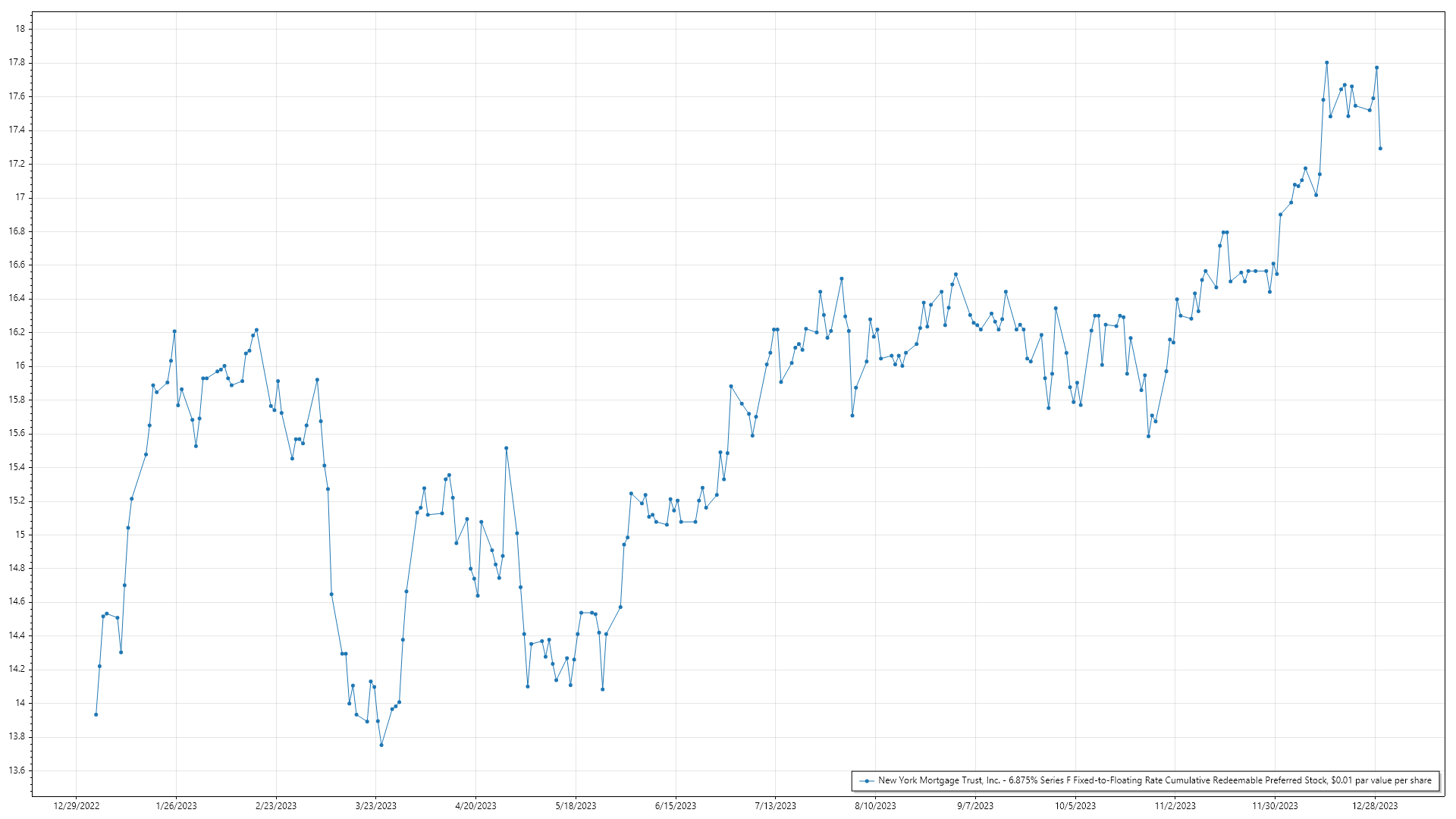Click the legend series marker icon
The image size is (1456, 819).
867,781
